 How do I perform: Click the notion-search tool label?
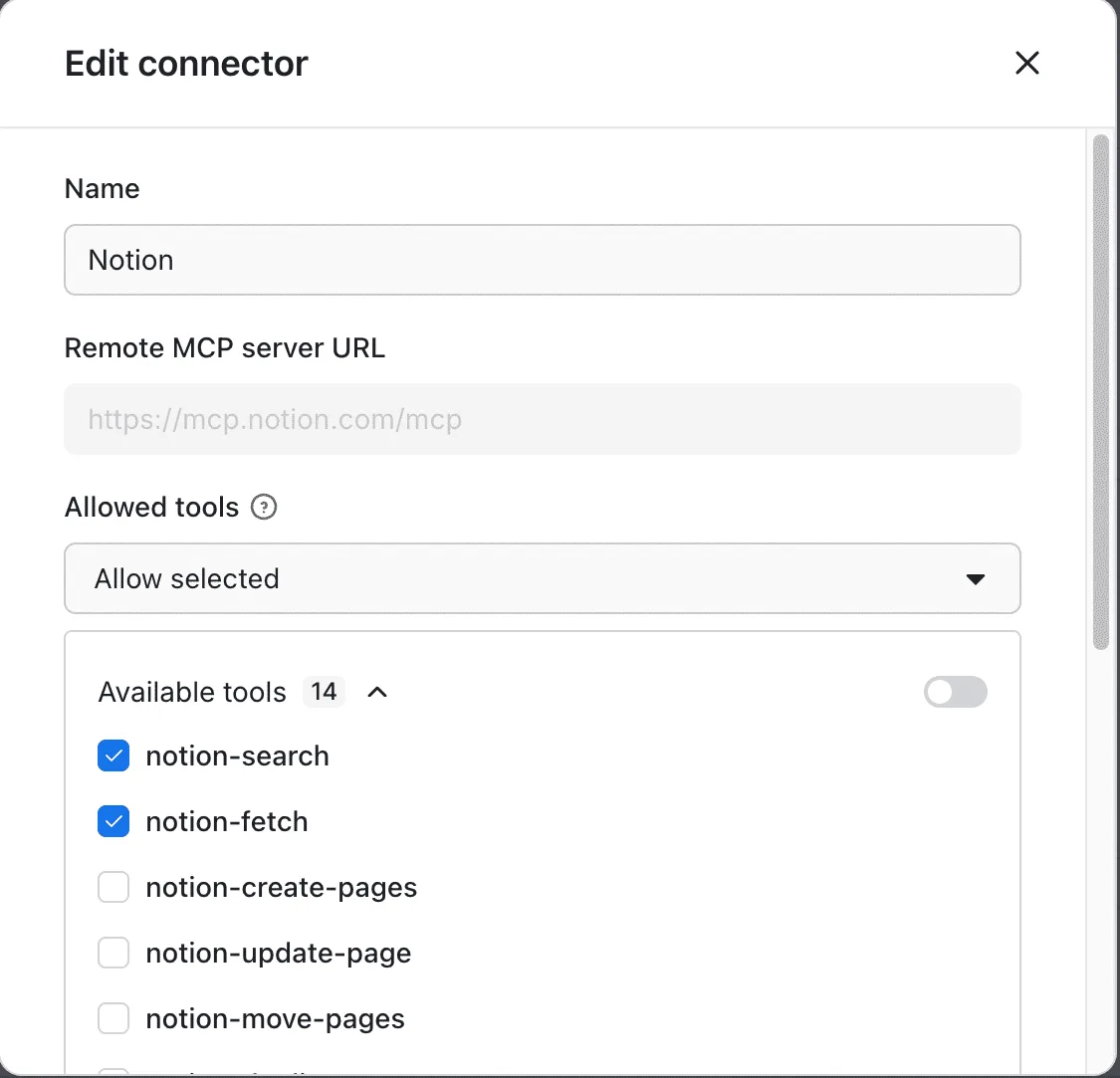coord(237,755)
